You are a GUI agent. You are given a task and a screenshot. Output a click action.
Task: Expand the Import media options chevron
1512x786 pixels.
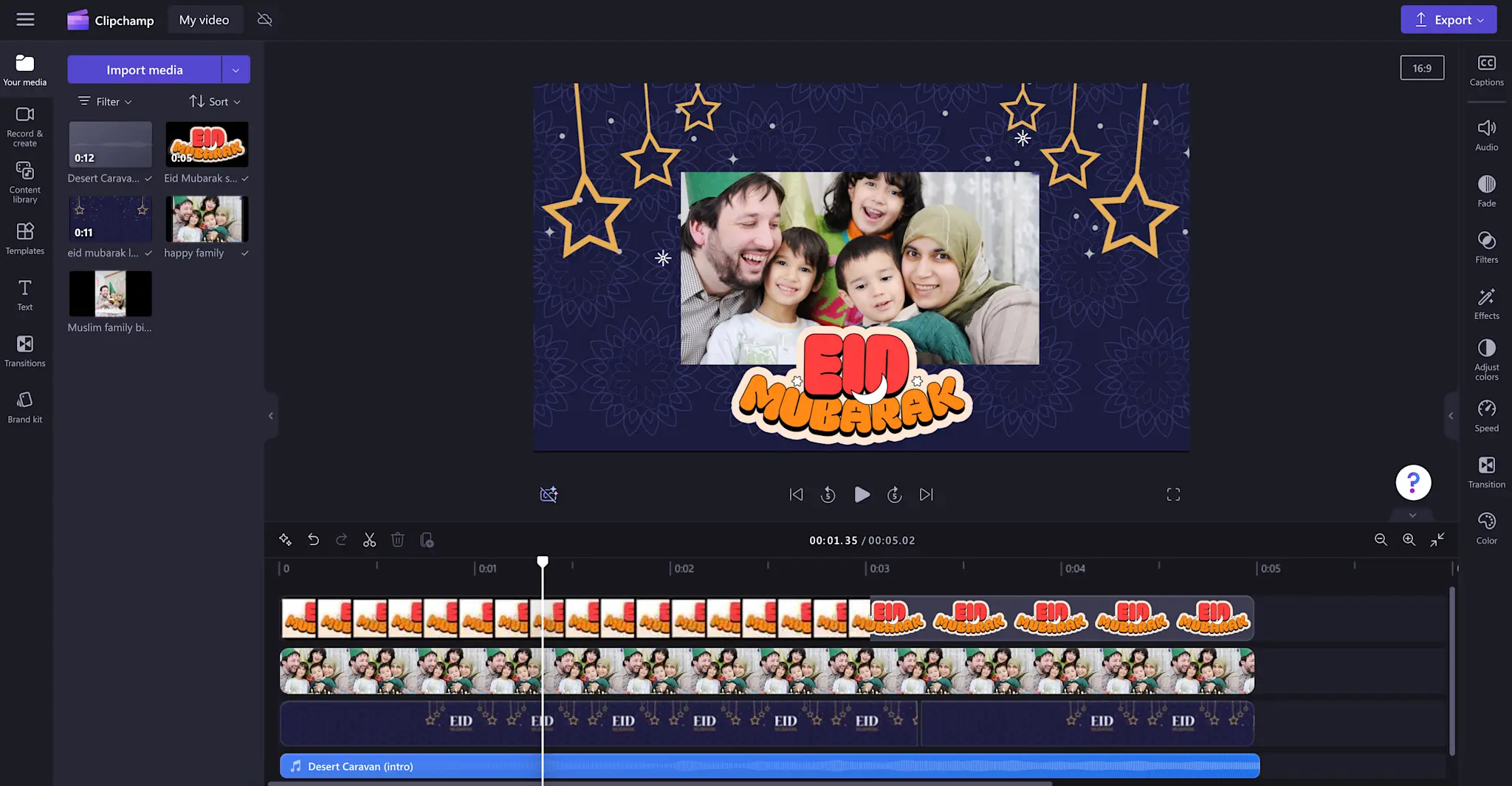coord(236,69)
